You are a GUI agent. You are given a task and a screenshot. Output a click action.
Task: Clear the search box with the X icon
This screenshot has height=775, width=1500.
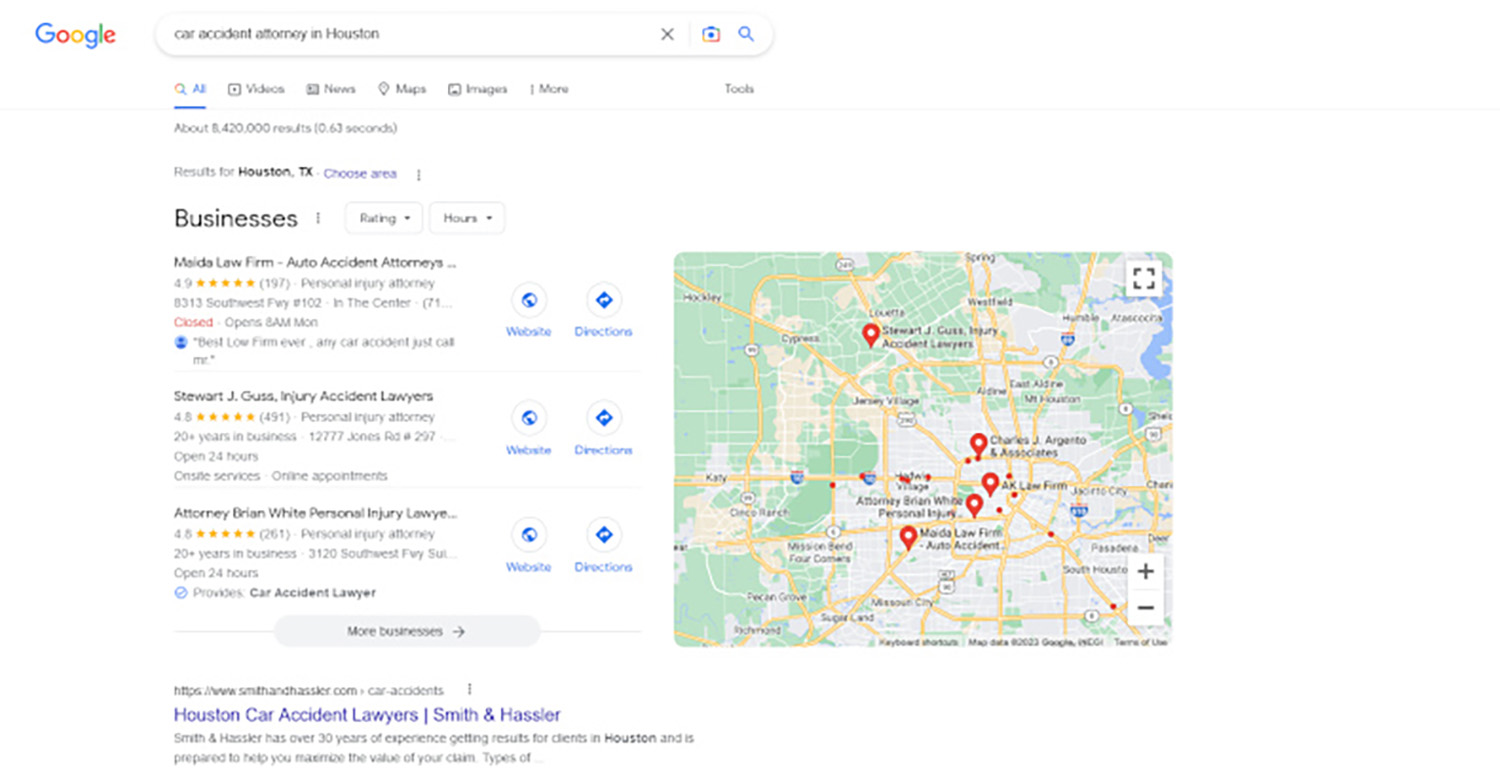pyautogui.click(x=667, y=34)
